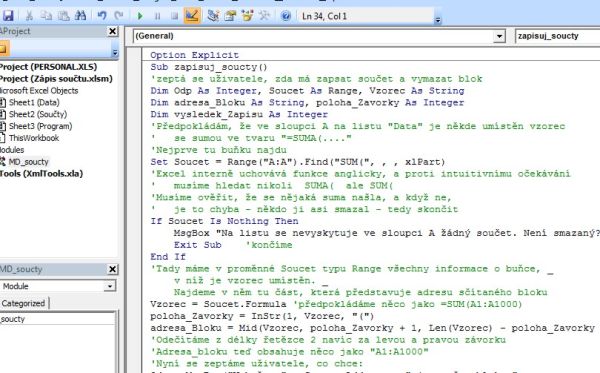Run the macro with the green play icon
600x373 pixels.
(140, 16)
